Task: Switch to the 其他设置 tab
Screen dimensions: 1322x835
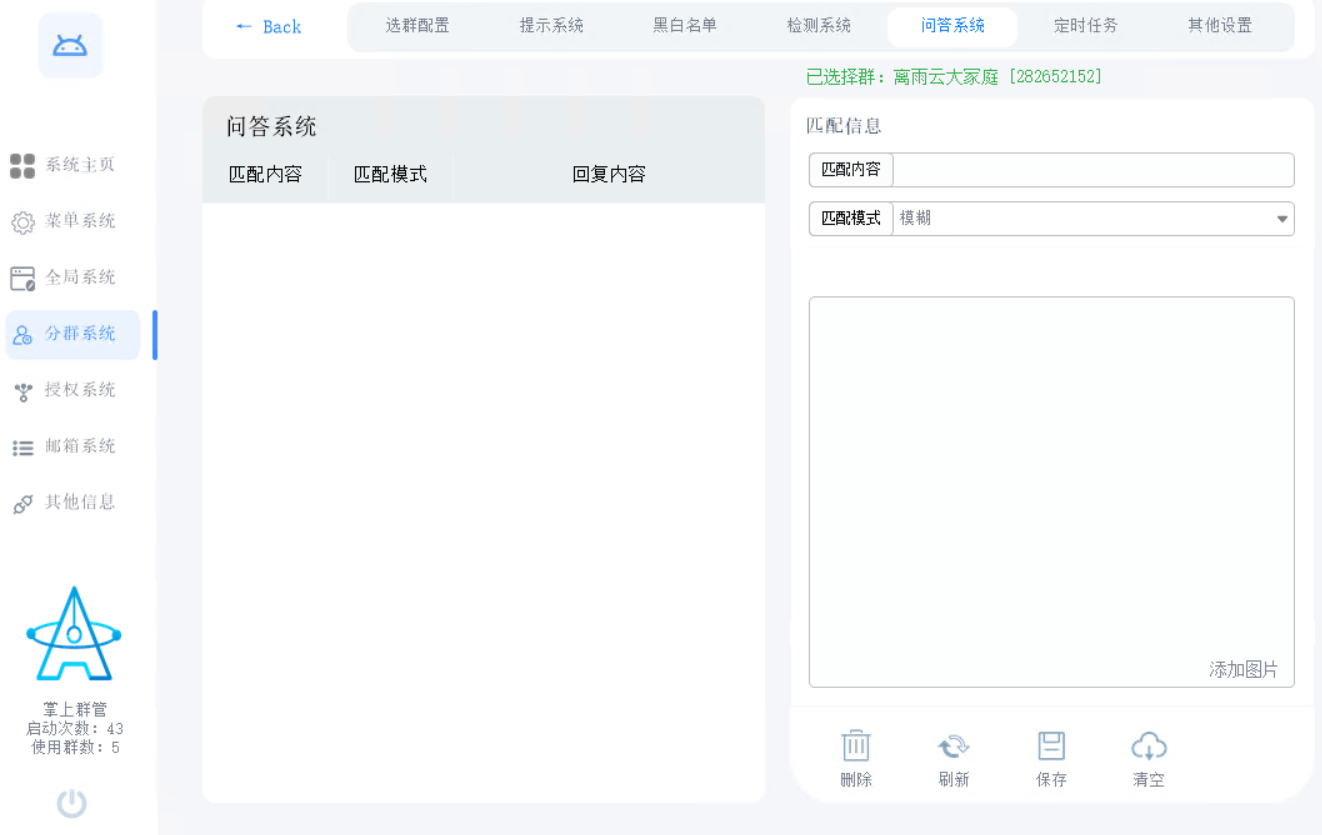Action: [x=1220, y=26]
